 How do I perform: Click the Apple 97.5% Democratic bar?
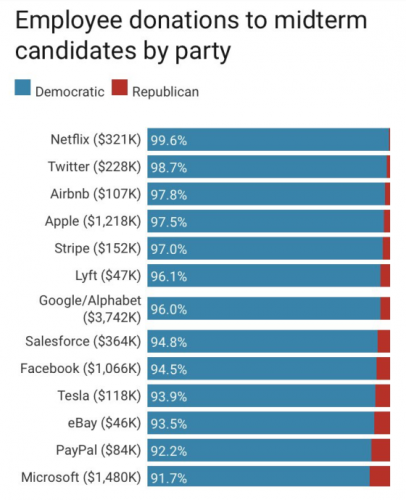click(266, 221)
